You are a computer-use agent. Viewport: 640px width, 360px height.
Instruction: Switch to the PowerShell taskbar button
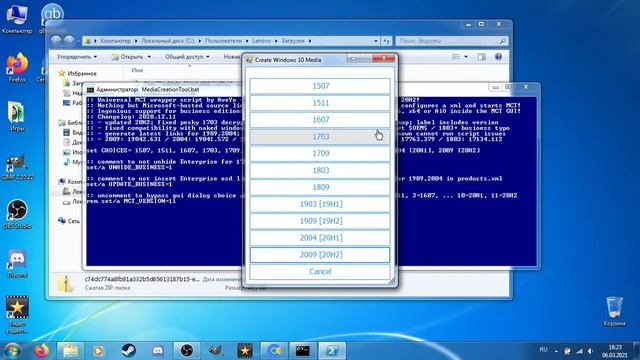tap(332, 351)
